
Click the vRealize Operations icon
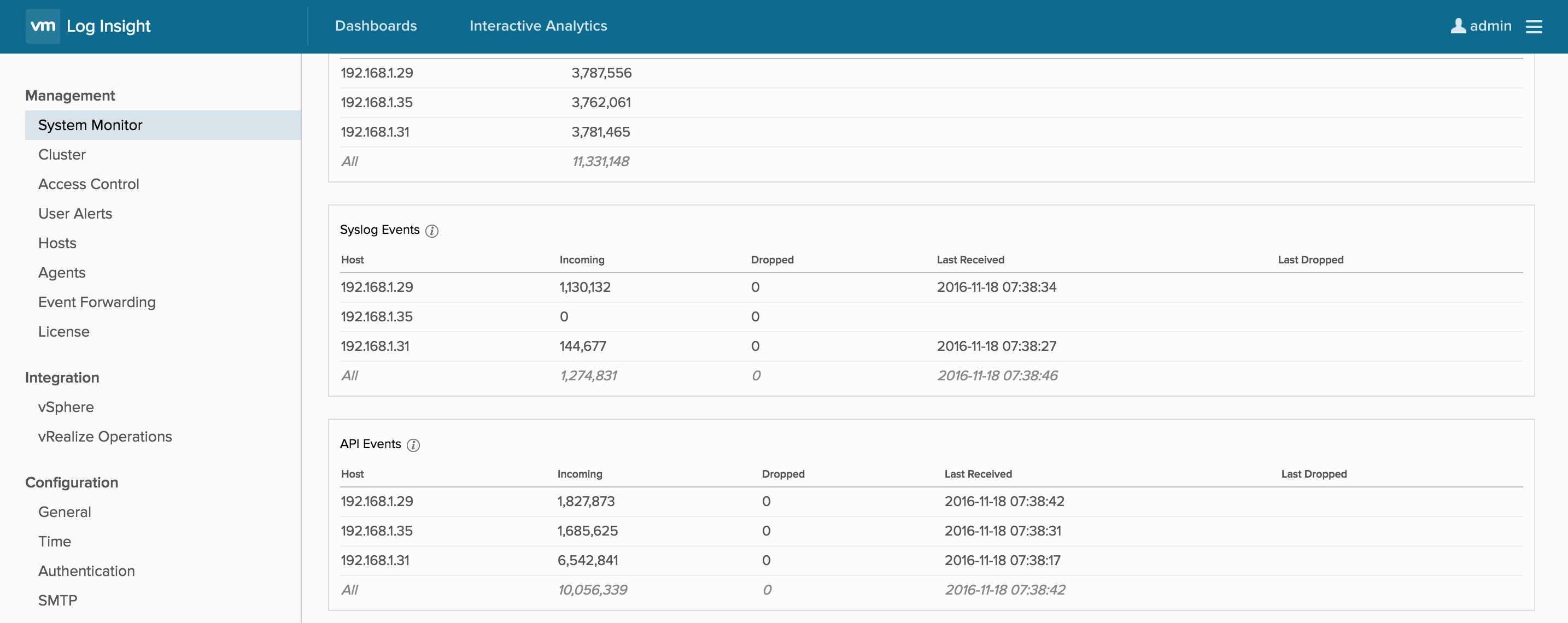point(105,436)
